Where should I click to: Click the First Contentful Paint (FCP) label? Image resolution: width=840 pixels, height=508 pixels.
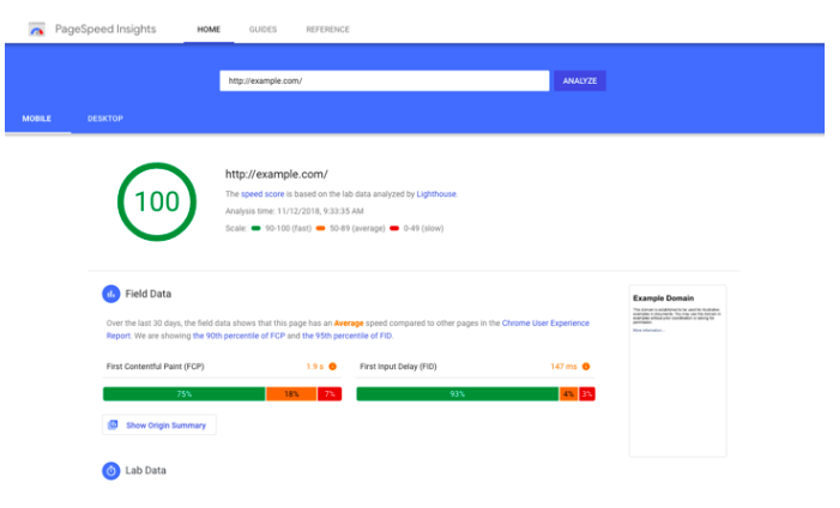(155, 367)
